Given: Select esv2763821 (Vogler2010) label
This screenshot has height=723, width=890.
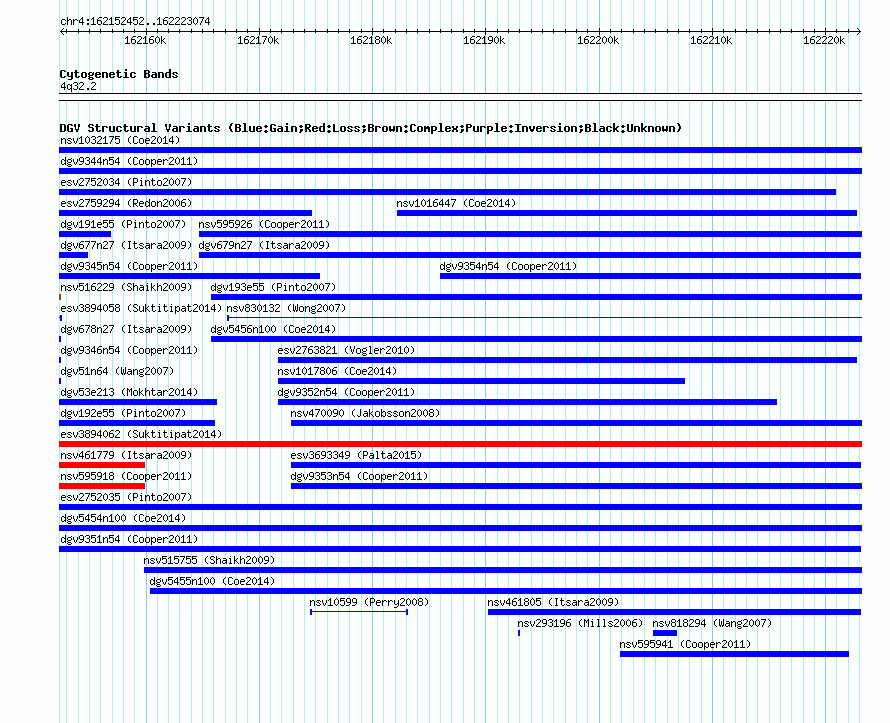Looking at the screenshot, I should click(x=346, y=350).
